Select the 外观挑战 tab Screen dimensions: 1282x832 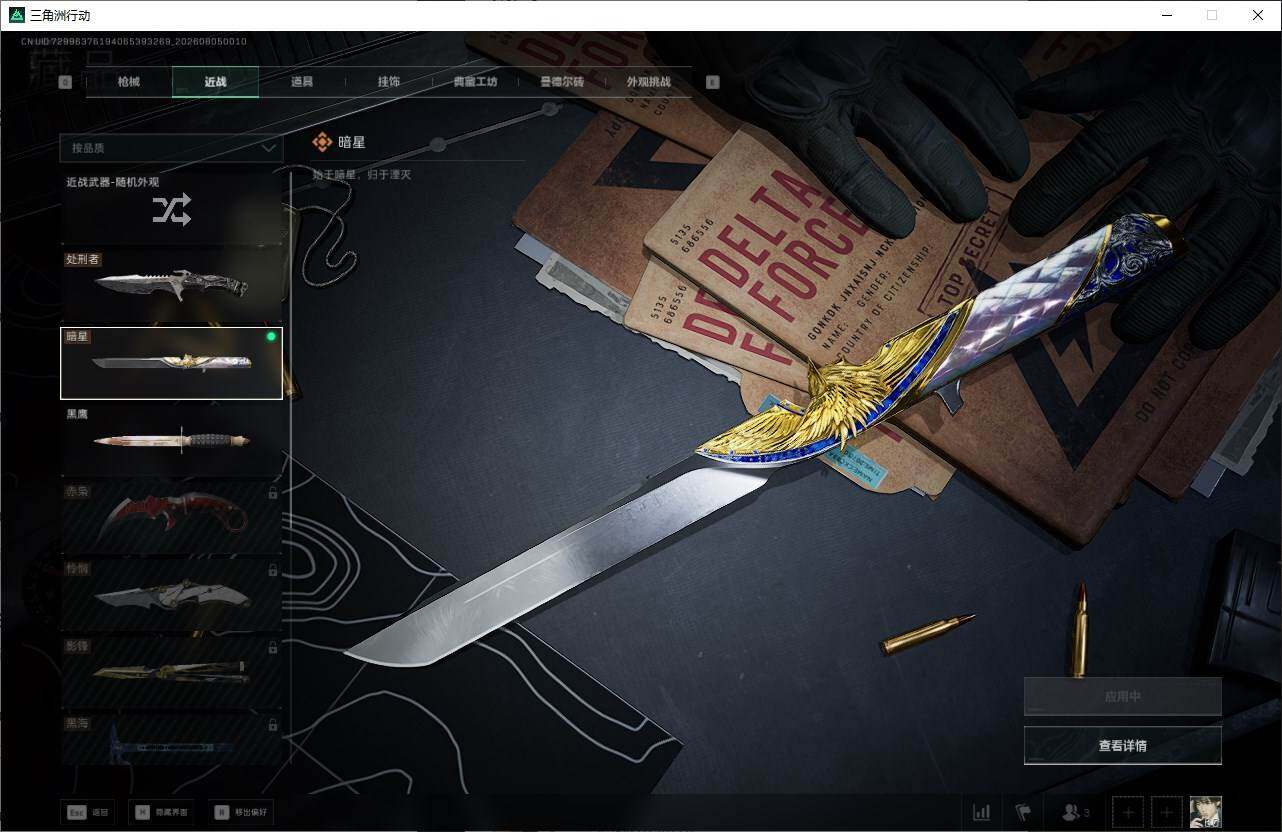point(649,82)
